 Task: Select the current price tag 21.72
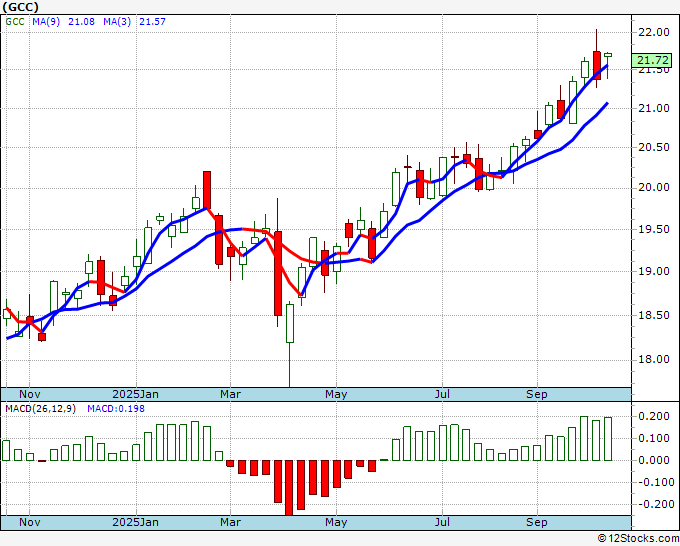point(652,60)
